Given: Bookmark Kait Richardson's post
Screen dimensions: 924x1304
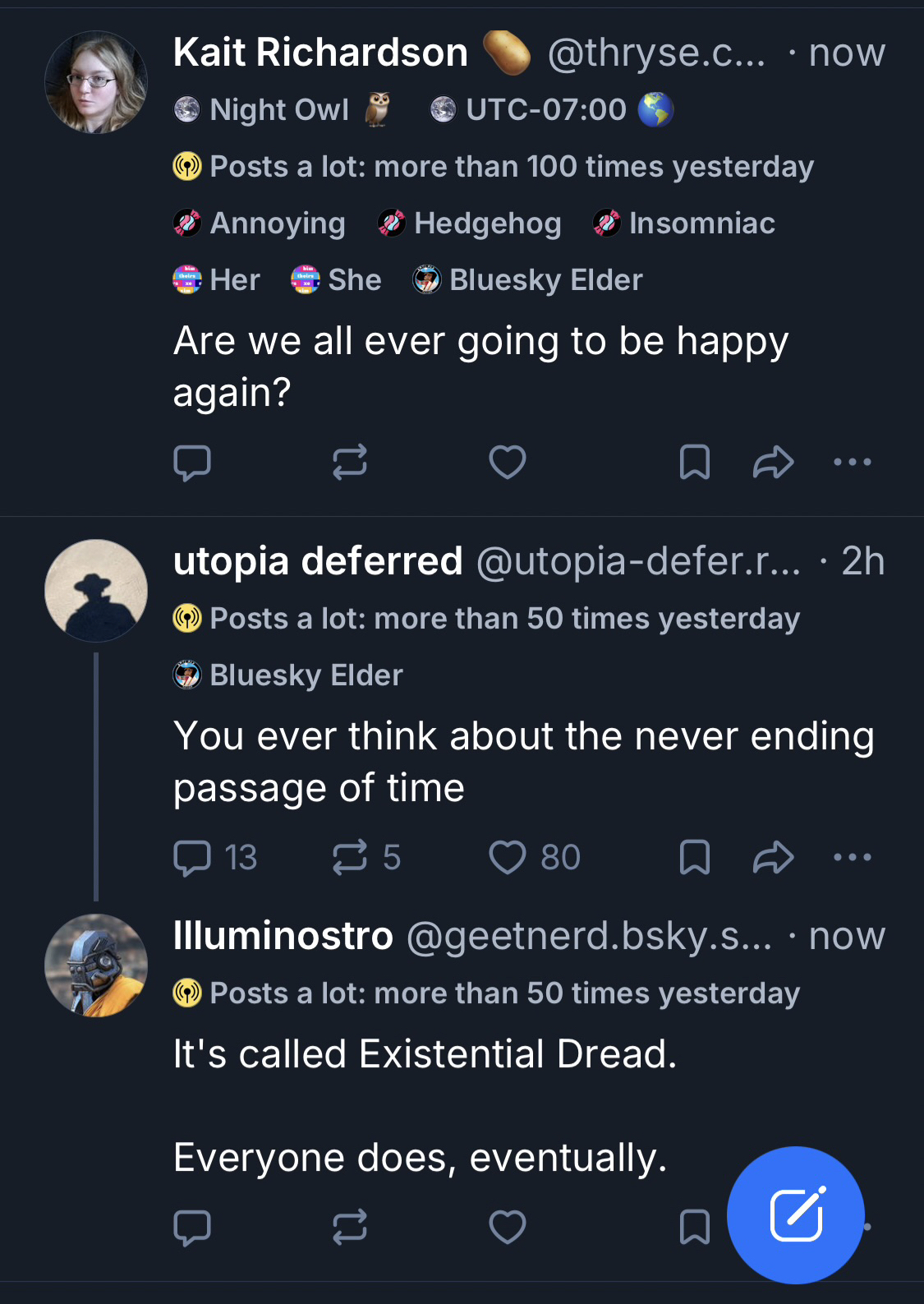Looking at the screenshot, I should tap(695, 463).
